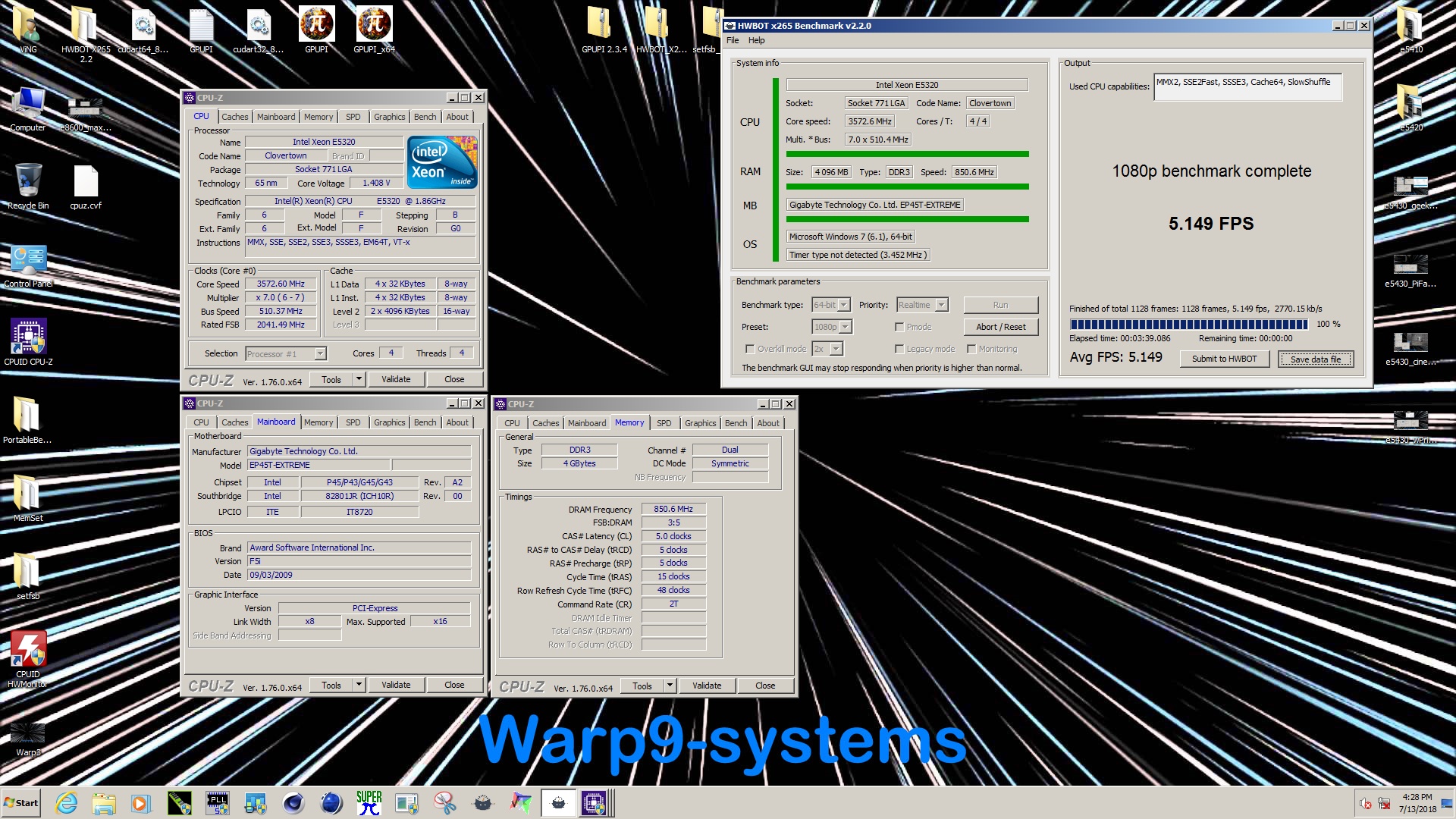This screenshot has width=1456, height=819.
Task: Toggle the Overkill mode checkbox
Action: (750, 350)
